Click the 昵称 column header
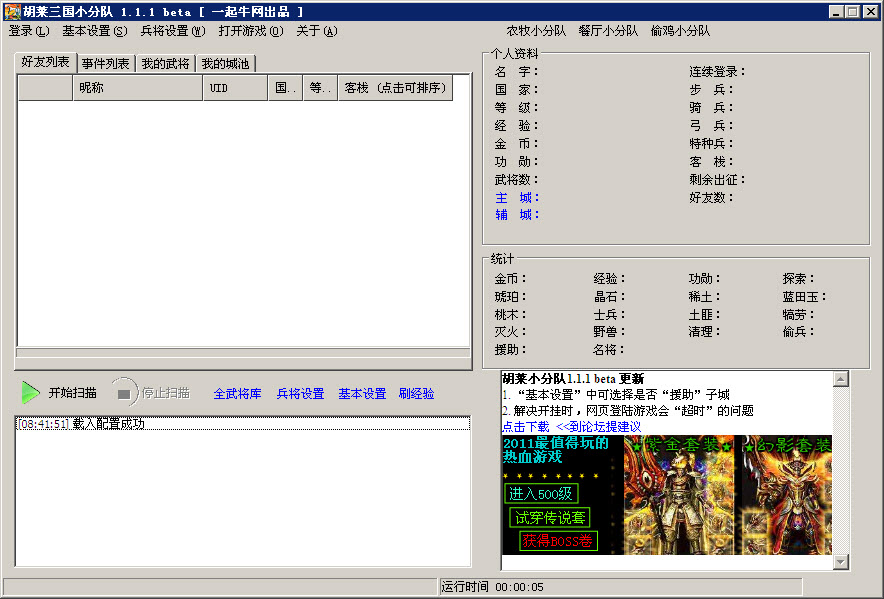Image resolution: width=884 pixels, height=599 pixels. (x=138, y=88)
